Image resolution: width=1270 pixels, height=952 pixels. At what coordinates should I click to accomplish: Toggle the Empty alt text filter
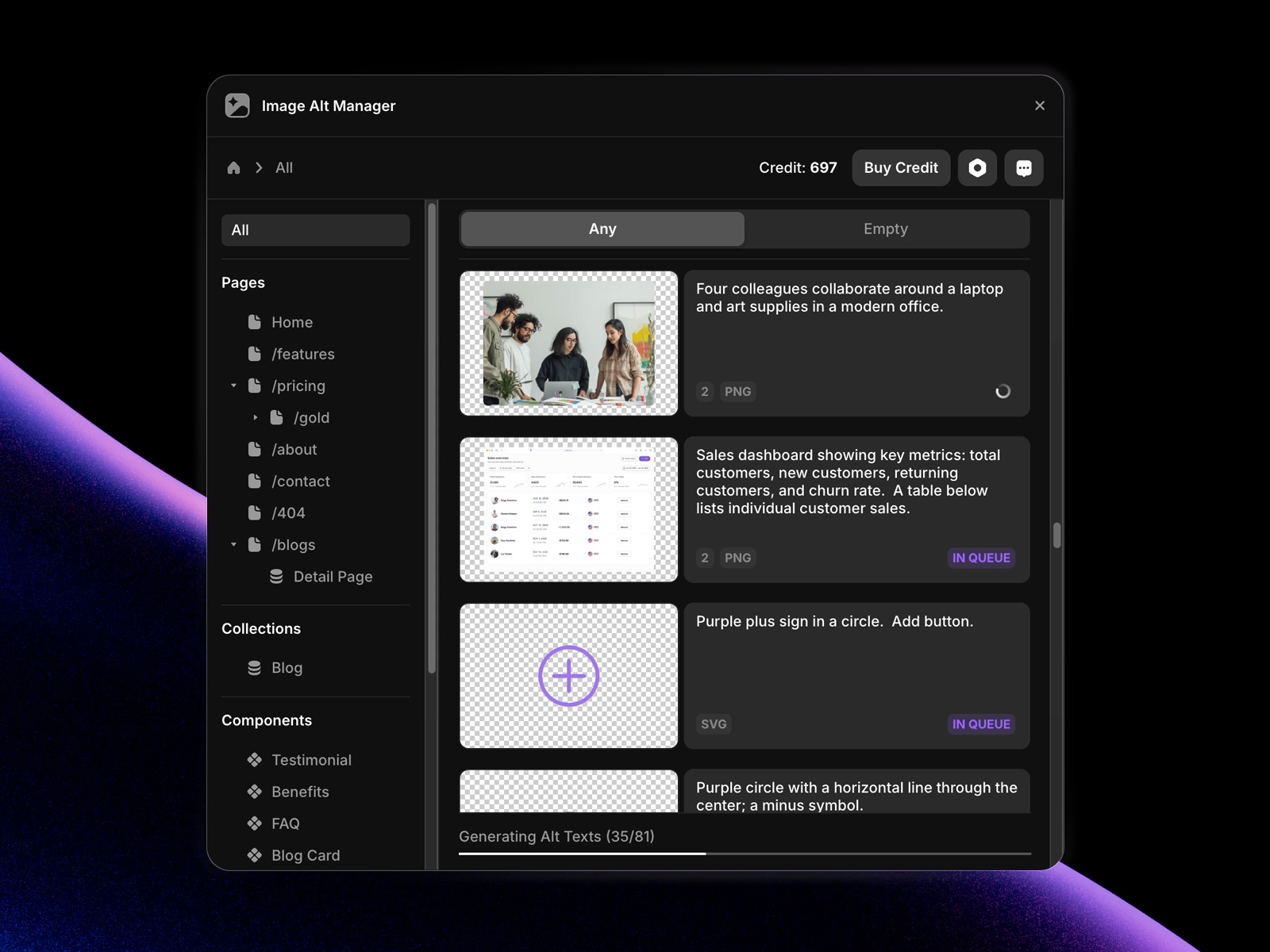click(x=885, y=228)
